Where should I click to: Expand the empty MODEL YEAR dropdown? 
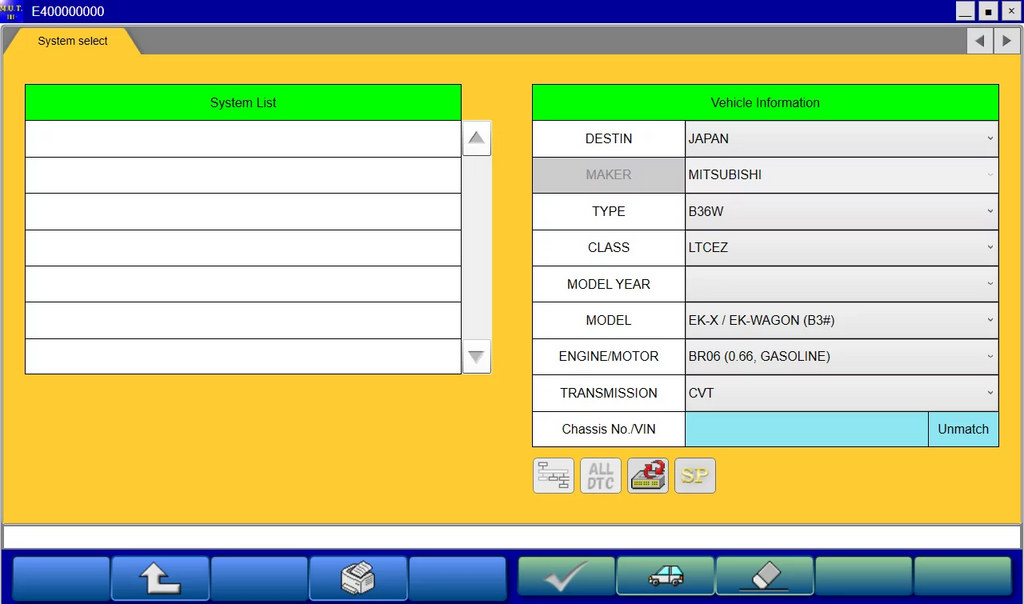click(841, 284)
